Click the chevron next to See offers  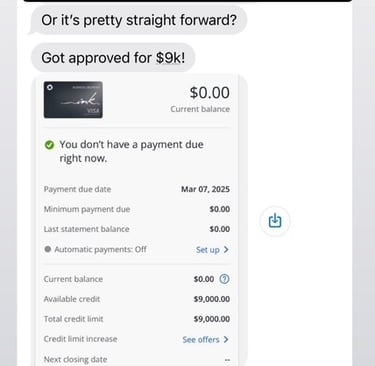tap(226, 339)
